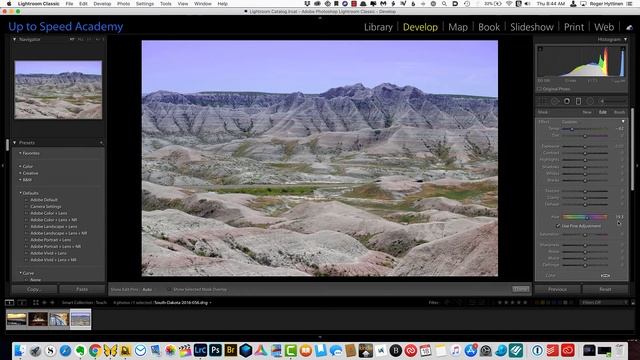Image resolution: width=640 pixels, height=360 pixels.
Task: Switch to the Web module
Action: pyautogui.click(x=604, y=27)
